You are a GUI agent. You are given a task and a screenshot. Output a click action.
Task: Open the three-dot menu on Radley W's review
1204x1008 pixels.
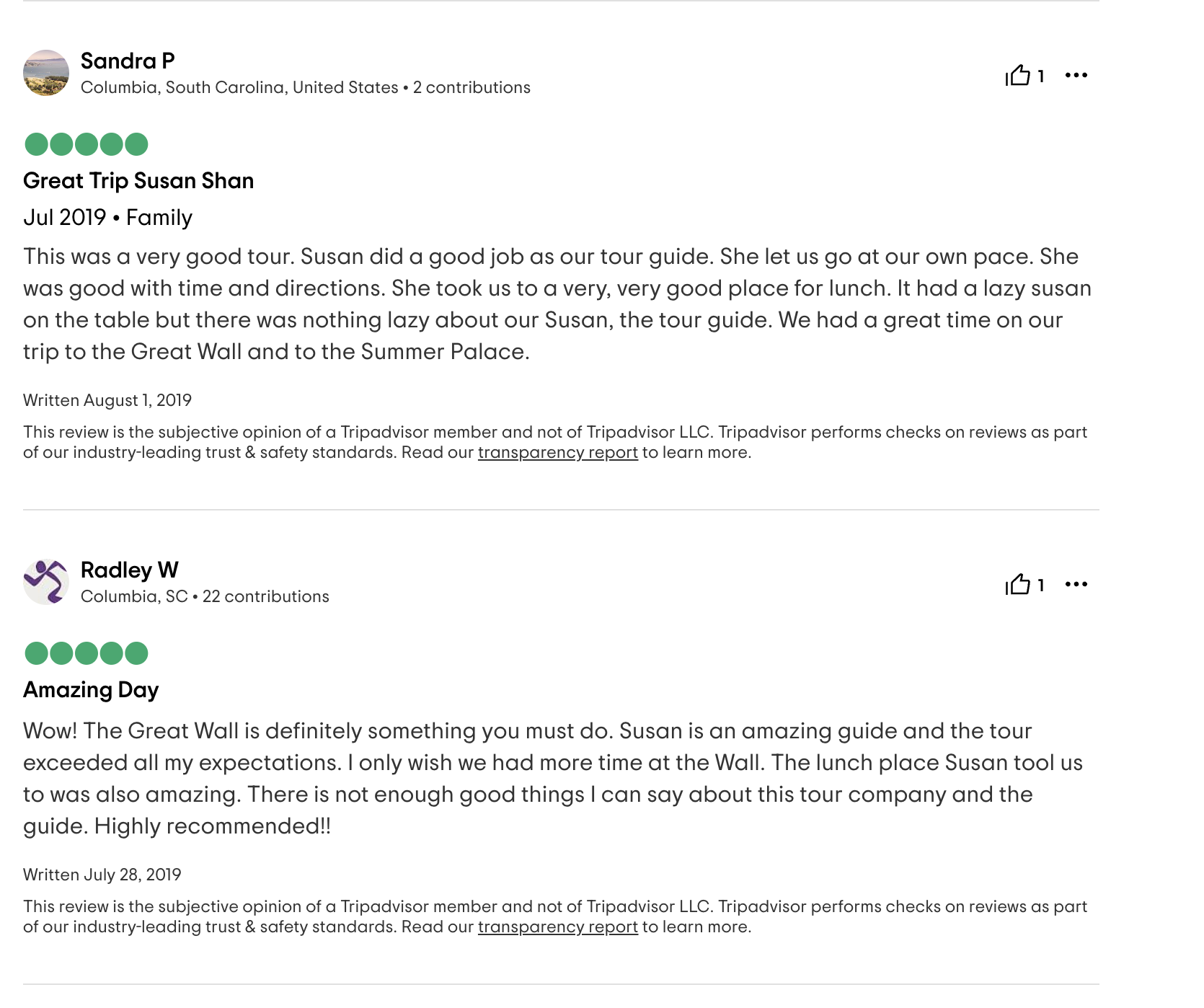click(1076, 585)
